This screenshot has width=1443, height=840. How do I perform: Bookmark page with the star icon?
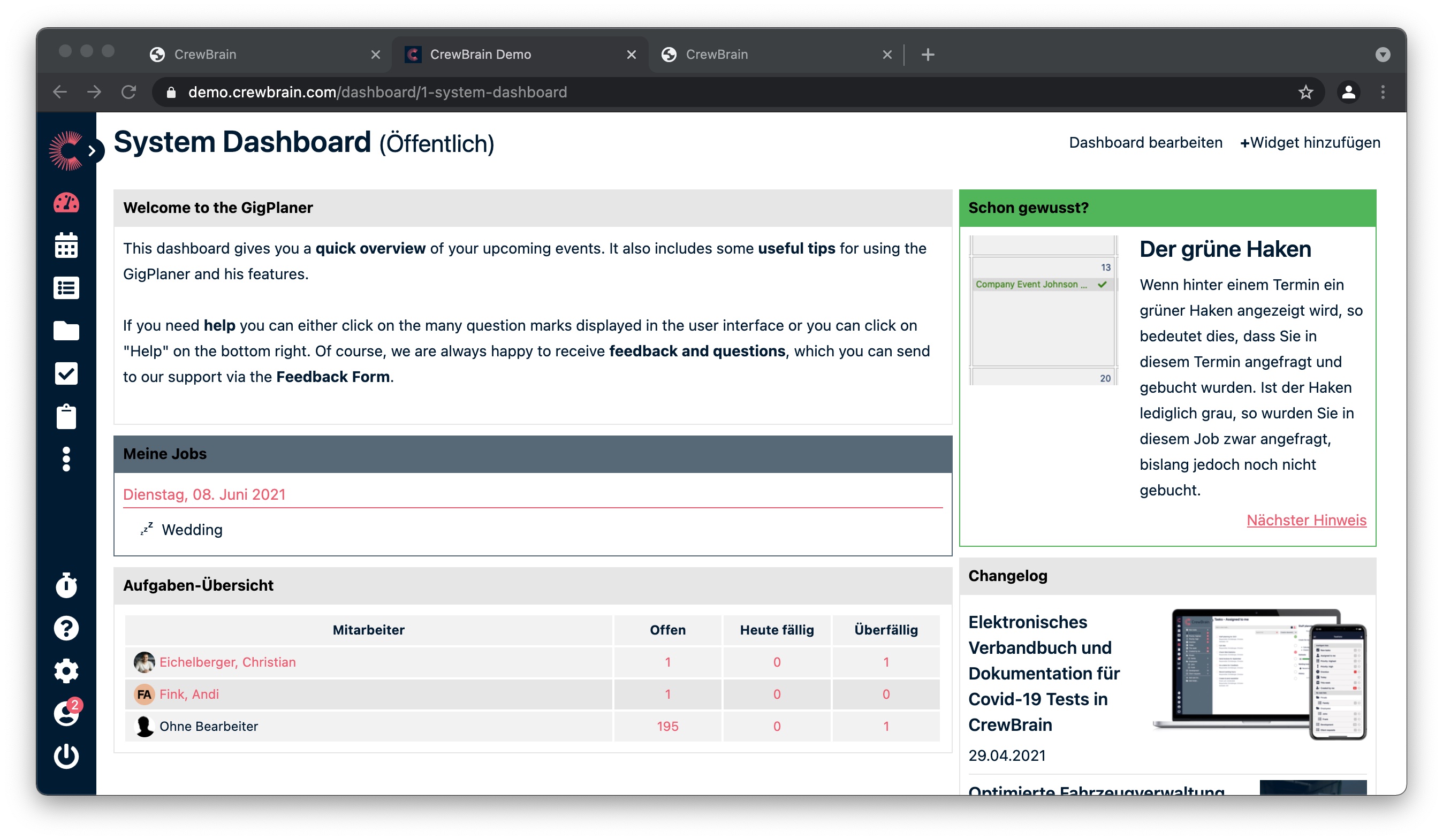pos(1305,92)
